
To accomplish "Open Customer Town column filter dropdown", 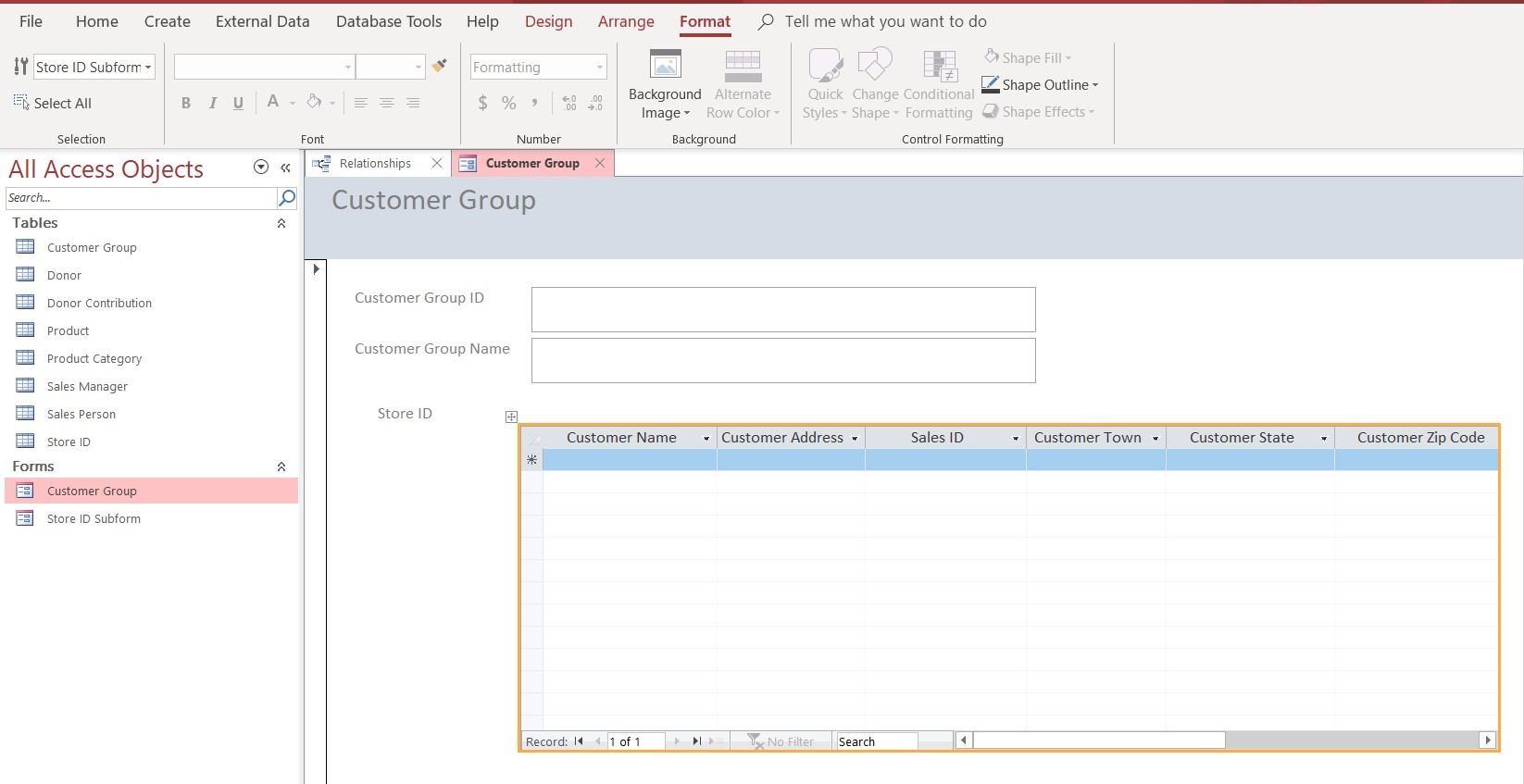I will tap(1155, 438).
